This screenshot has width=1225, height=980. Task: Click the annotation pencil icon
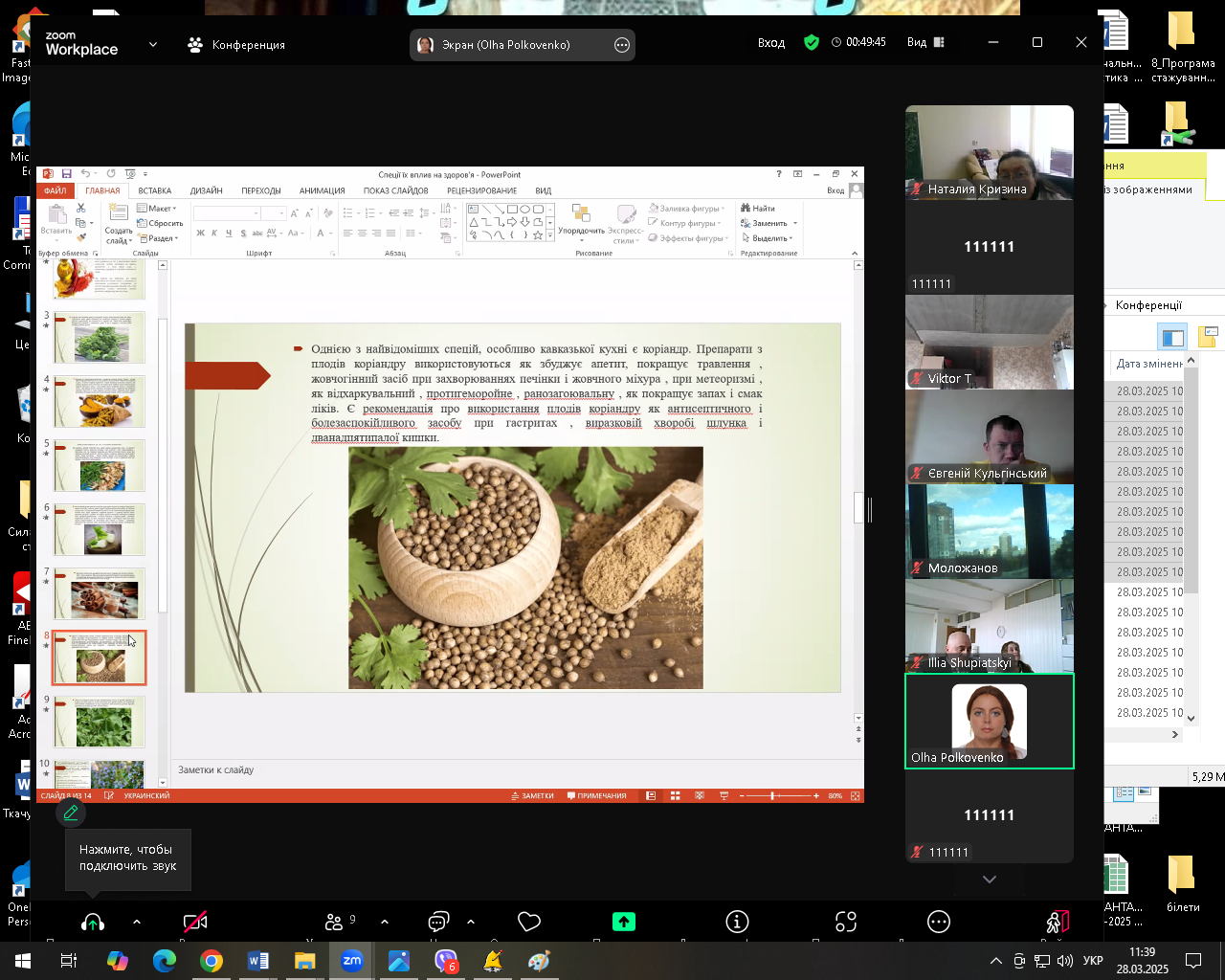click(70, 813)
